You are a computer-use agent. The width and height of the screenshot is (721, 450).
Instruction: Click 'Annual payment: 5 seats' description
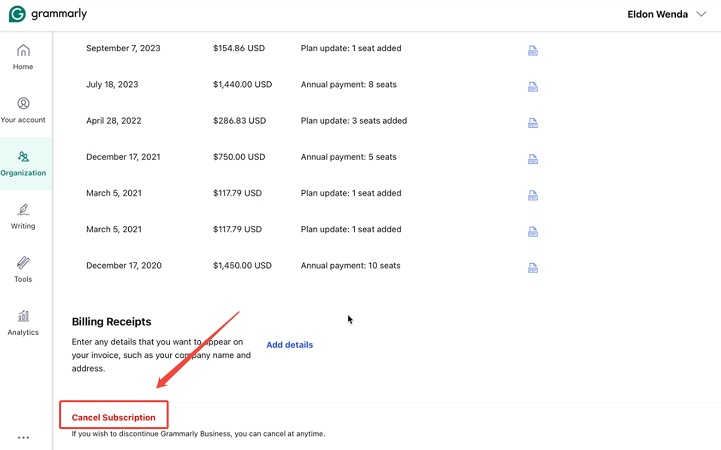pos(349,157)
